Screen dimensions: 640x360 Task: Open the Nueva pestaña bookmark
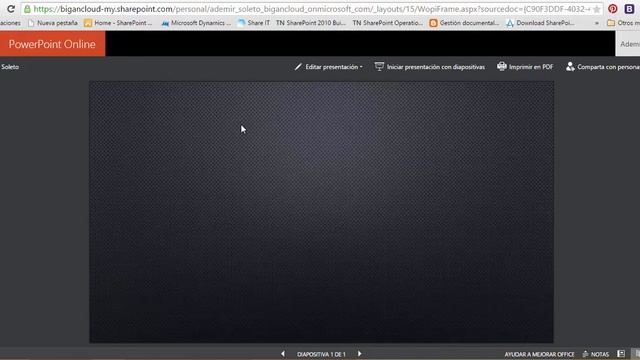pyautogui.click(x=53, y=23)
